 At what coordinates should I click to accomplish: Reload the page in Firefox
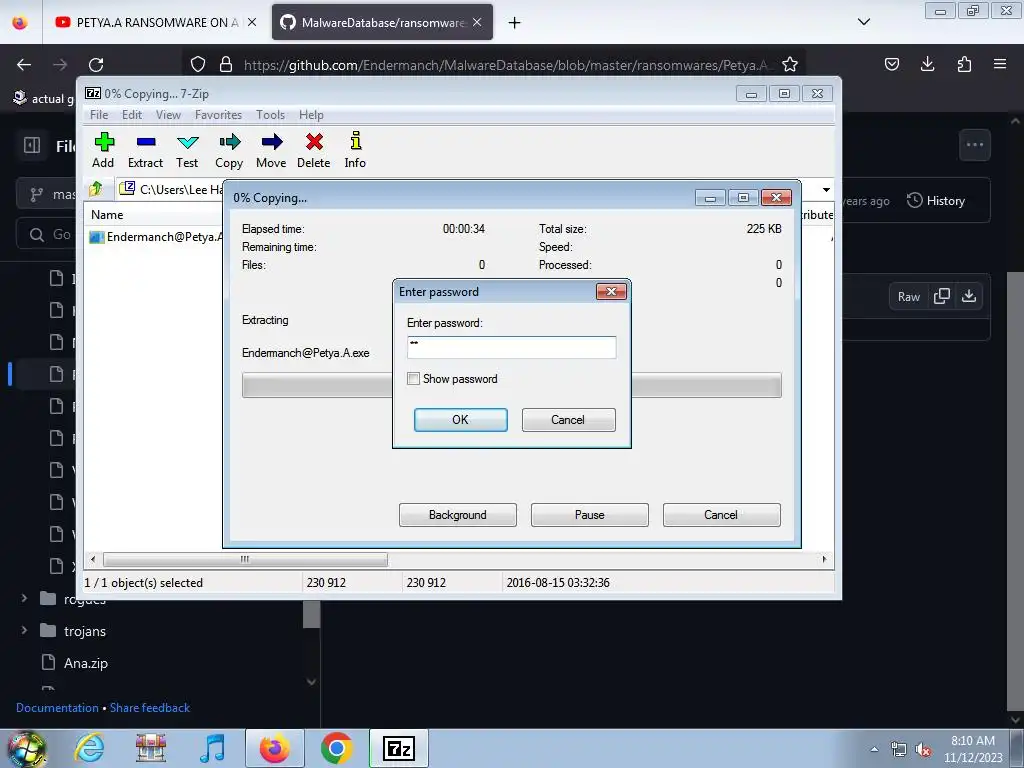click(x=96, y=65)
